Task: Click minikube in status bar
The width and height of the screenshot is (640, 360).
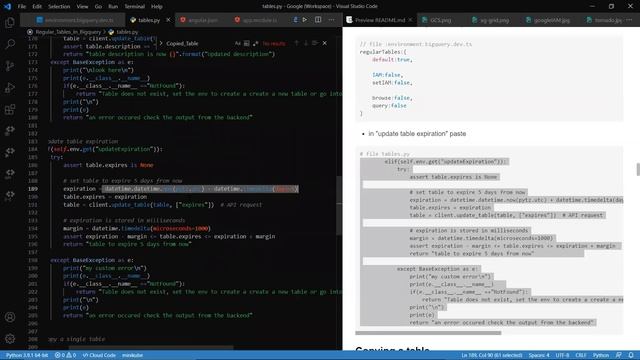Action: pyautogui.click(x=132, y=355)
